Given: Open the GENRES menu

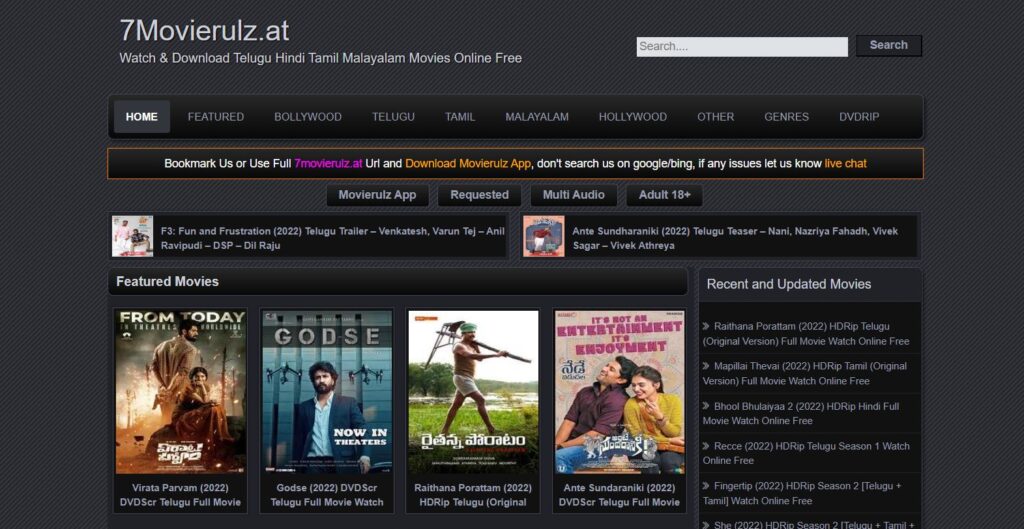Looking at the screenshot, I should coord(786,117).
